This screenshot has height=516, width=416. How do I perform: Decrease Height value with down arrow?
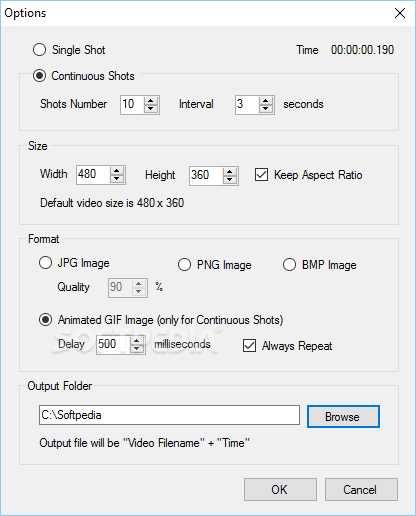pos(230,180)
